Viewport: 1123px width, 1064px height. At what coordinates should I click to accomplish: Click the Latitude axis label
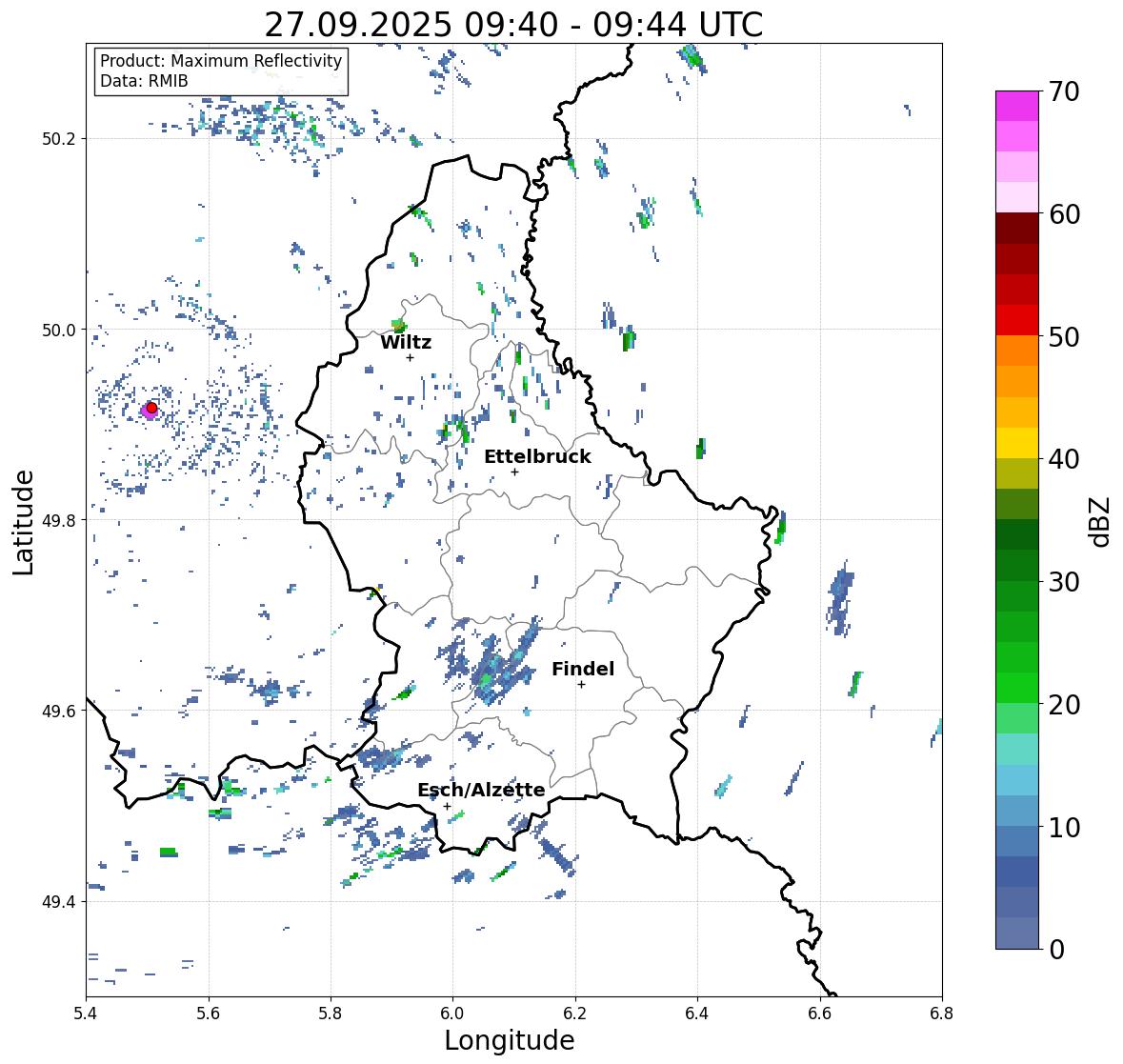[x=23, y=522]
